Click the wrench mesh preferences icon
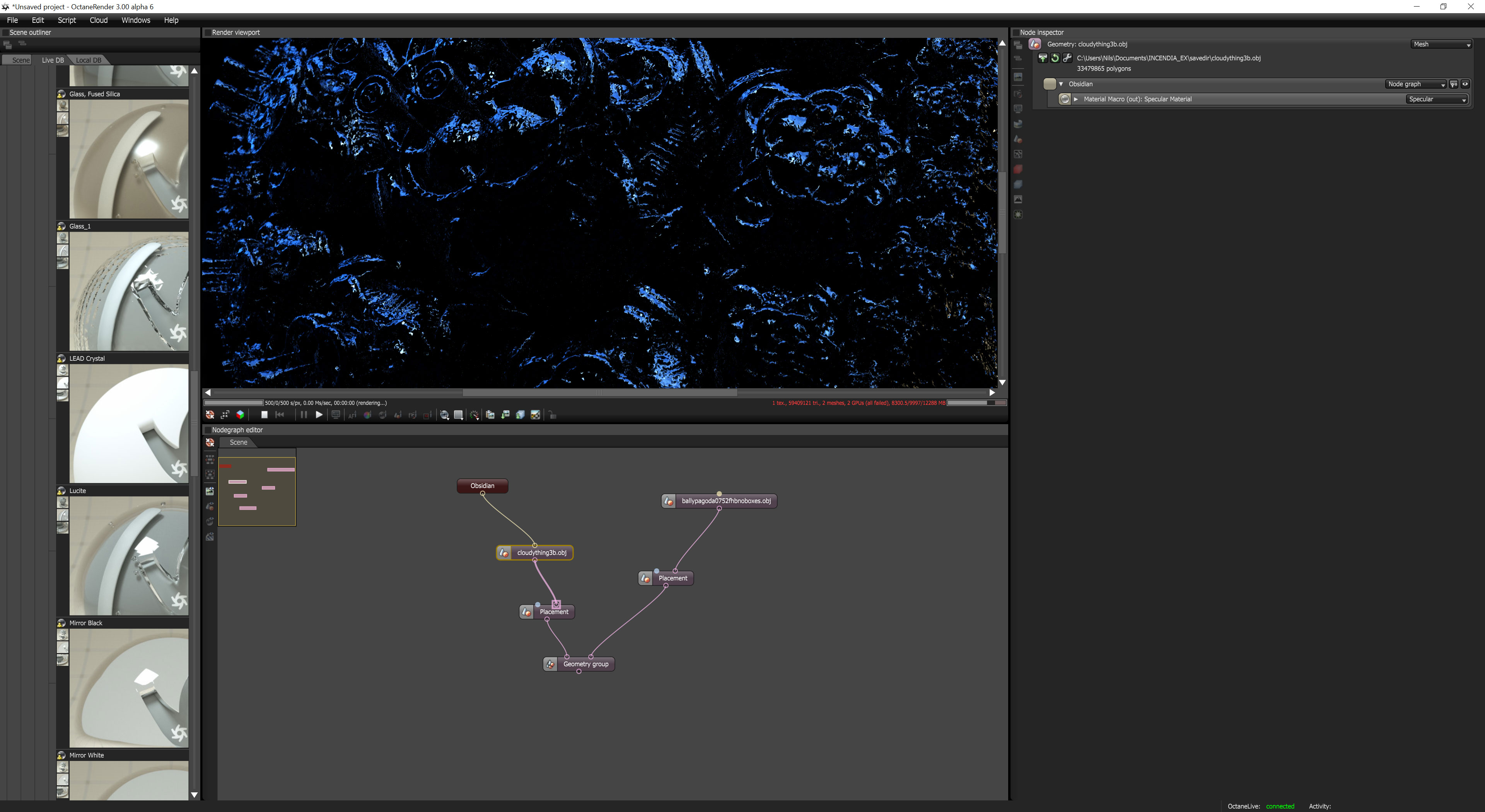The width and height of the screenshot is (1485, 812). (1067, 58)
